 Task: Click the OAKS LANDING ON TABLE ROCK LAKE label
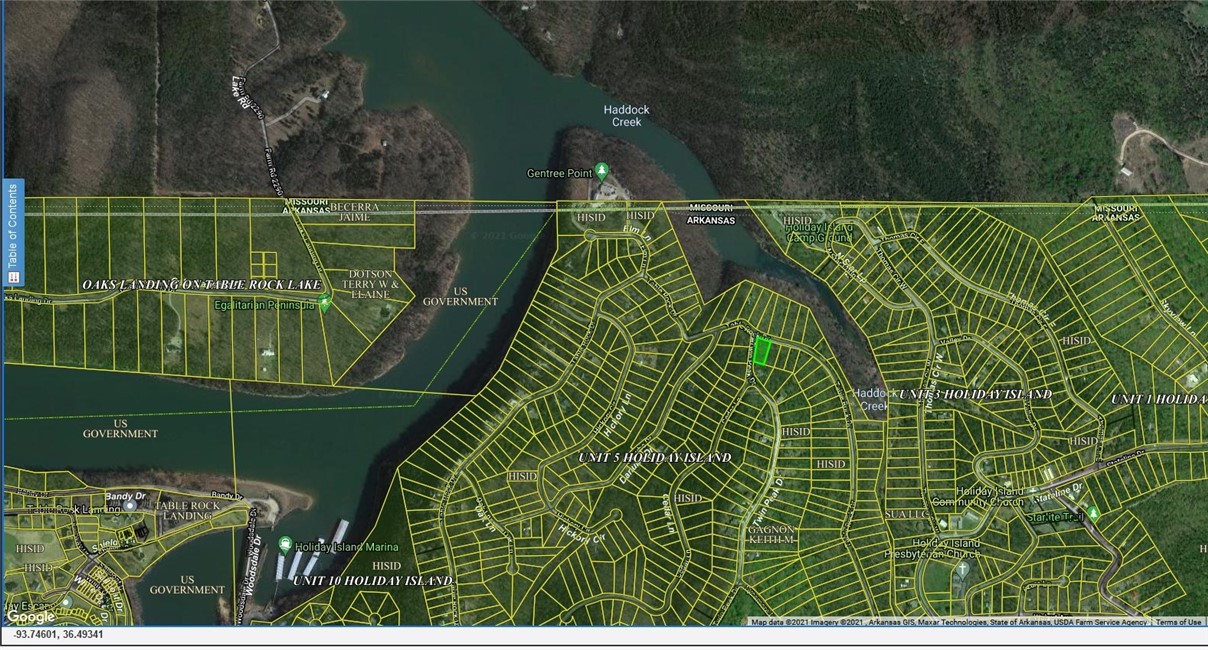[201, 285]
